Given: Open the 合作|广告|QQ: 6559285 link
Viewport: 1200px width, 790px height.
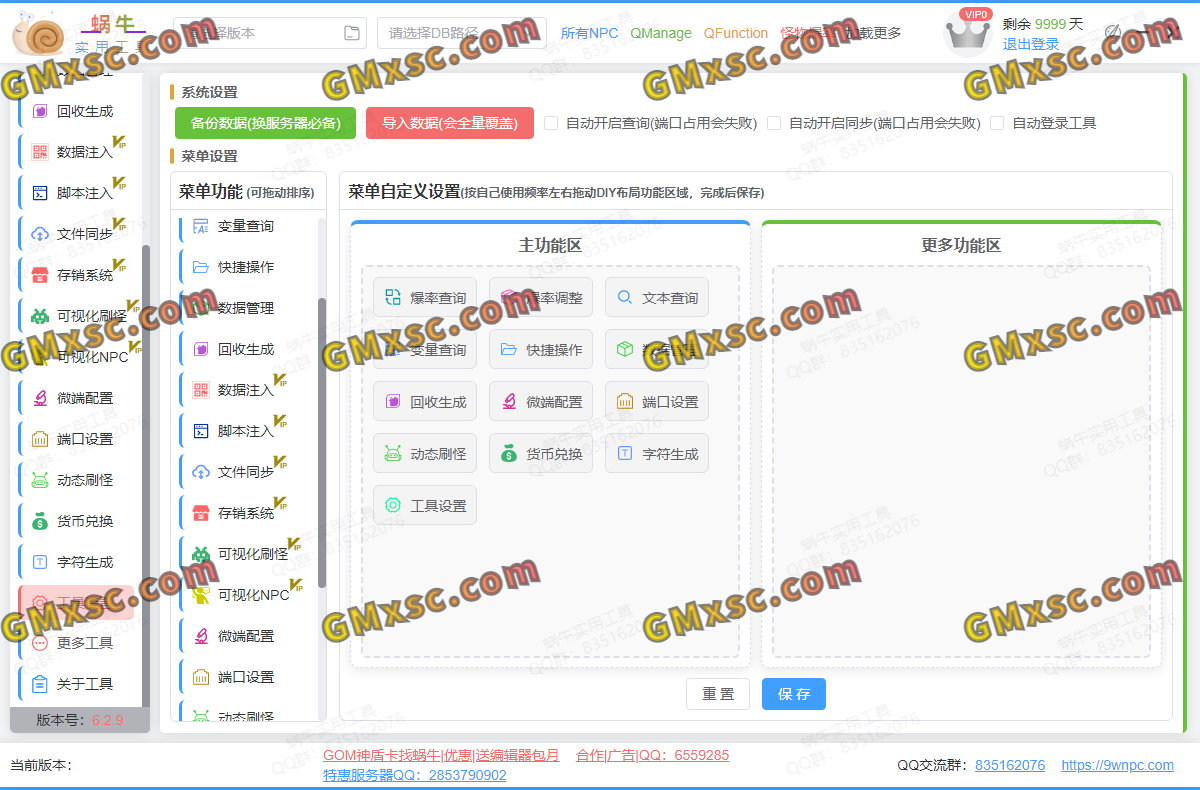Looking at the screenshot, I should point(652,755).
